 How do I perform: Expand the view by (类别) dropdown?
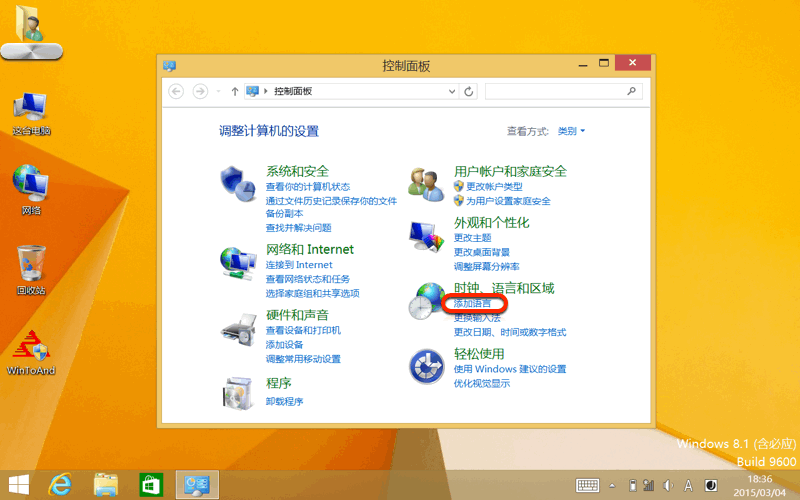(571, 131)
